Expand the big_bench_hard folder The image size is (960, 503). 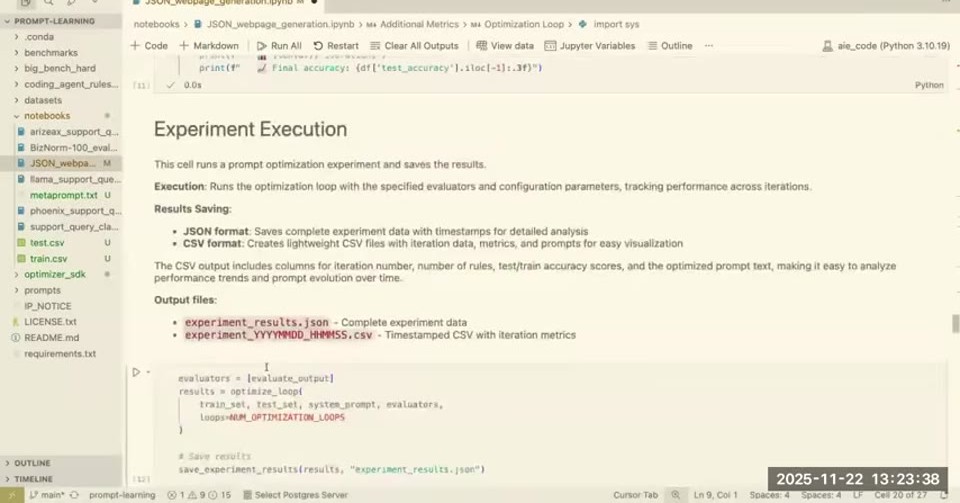point(61,68)
